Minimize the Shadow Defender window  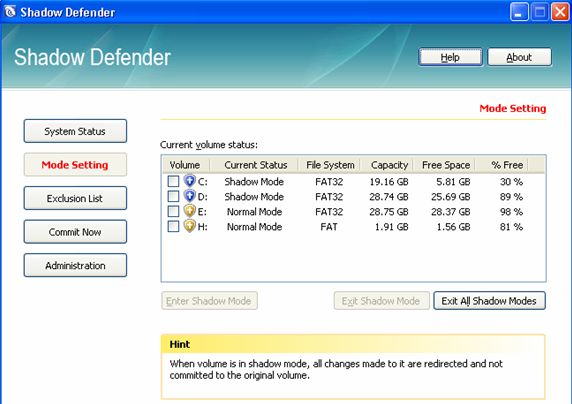point(519,12)
